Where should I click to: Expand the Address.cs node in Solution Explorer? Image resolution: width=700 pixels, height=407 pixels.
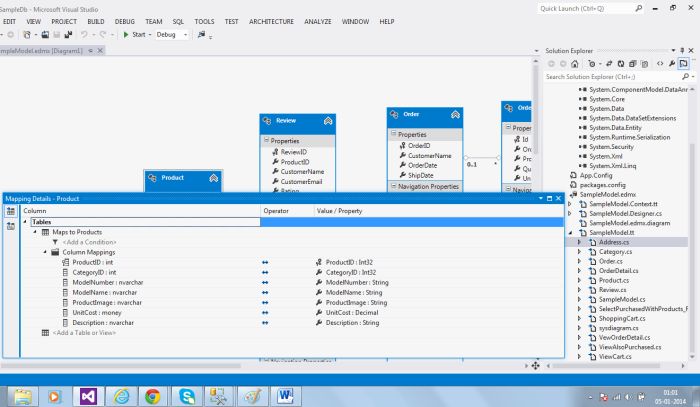tap(579, 242)
